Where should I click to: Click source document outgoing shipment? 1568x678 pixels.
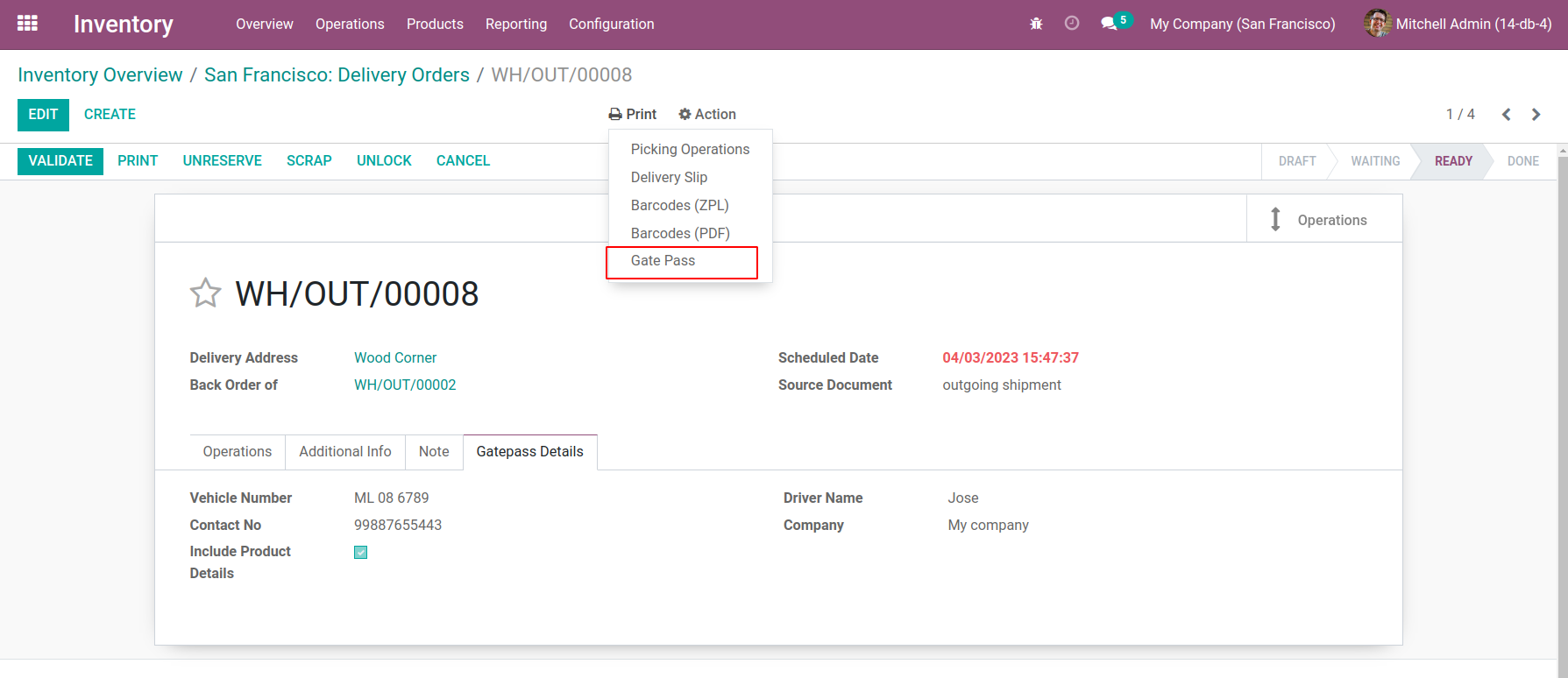coord(1002,385)
